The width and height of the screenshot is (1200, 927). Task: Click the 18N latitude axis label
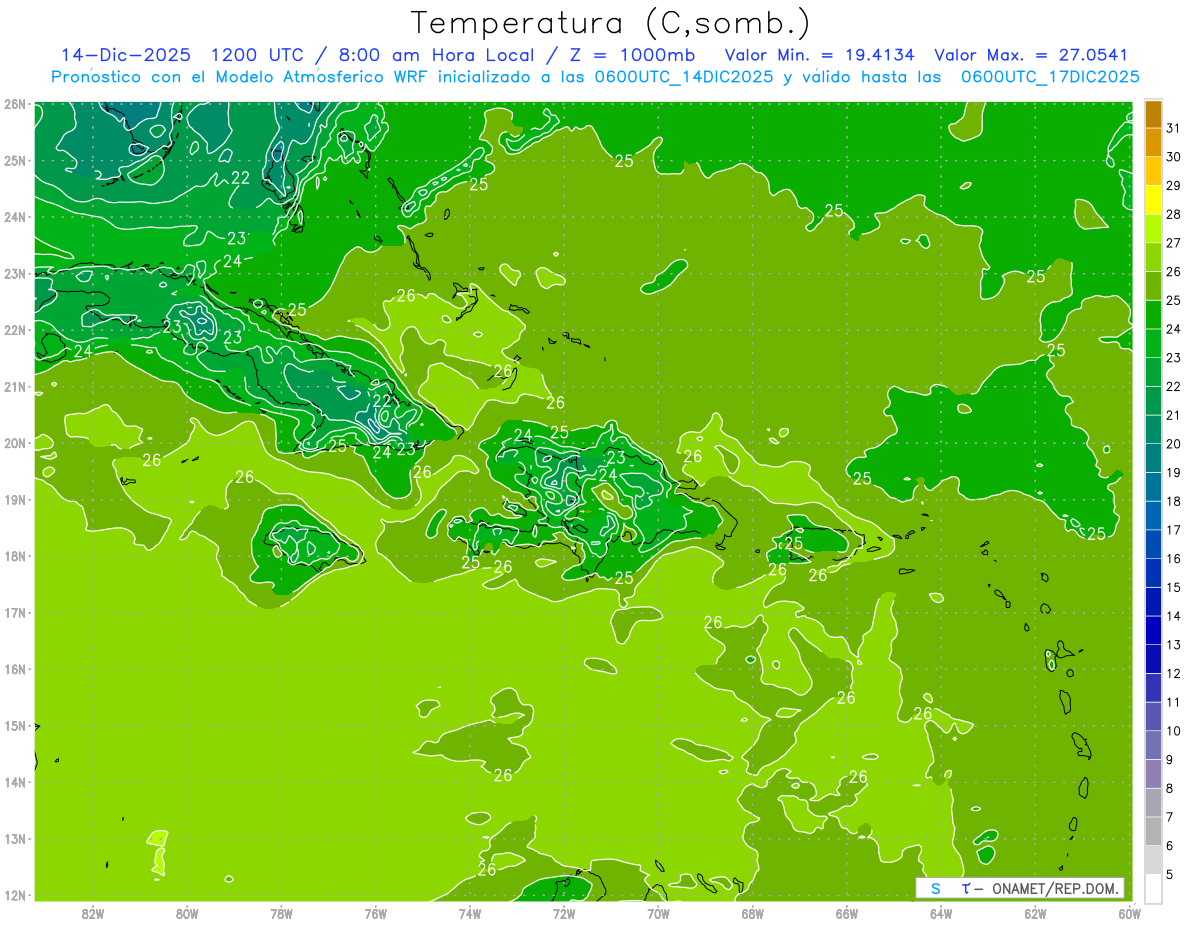coord(15,556)
